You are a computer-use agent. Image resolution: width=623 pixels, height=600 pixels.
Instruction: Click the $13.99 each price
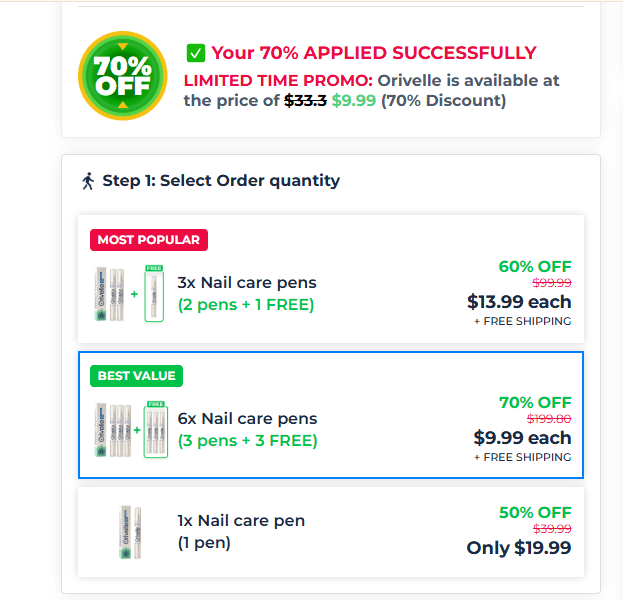(519, 302)
